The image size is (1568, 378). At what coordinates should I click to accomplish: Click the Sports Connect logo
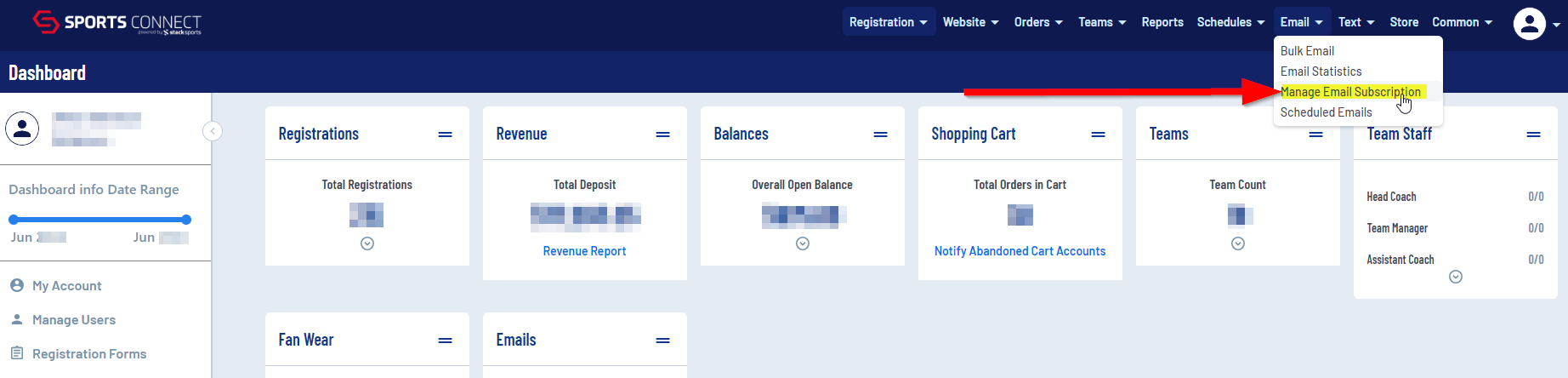[x=116, y=23]
